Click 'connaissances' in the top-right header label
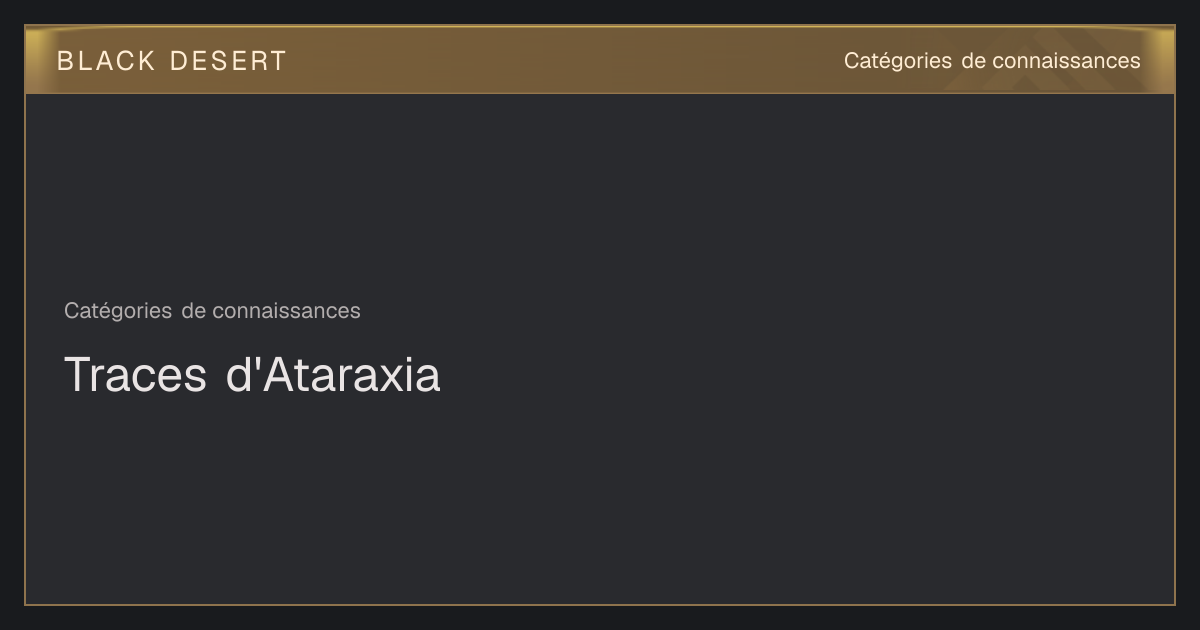The width and height of the screenshot is (1200, 630). click(1066, 61)
